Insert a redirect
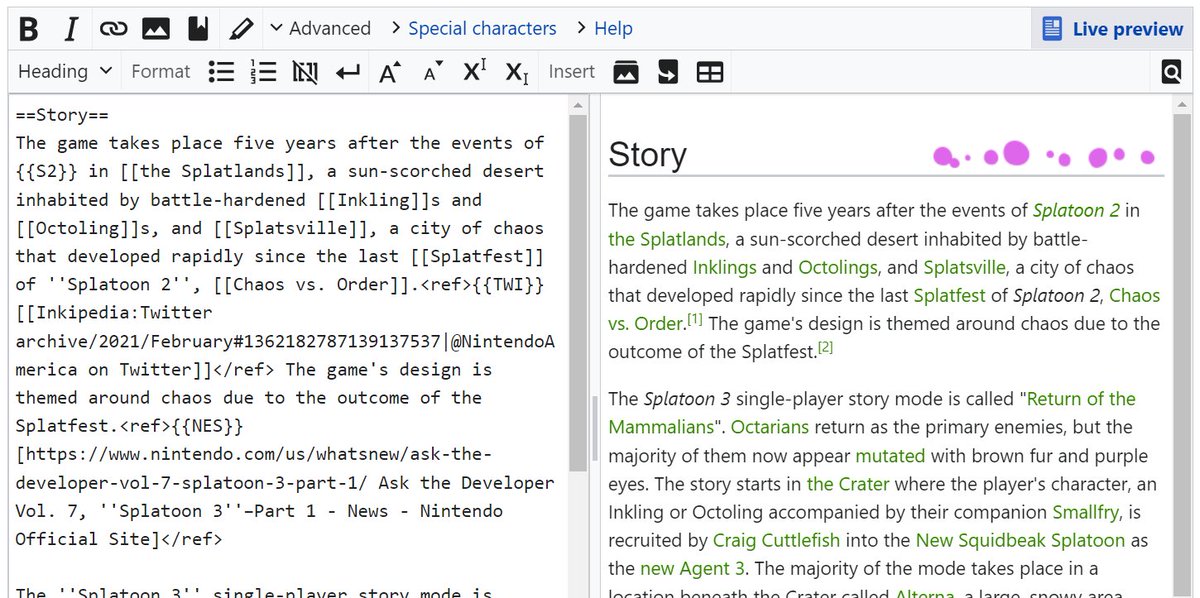This screenshot has height=598, width=1200. 668,72
